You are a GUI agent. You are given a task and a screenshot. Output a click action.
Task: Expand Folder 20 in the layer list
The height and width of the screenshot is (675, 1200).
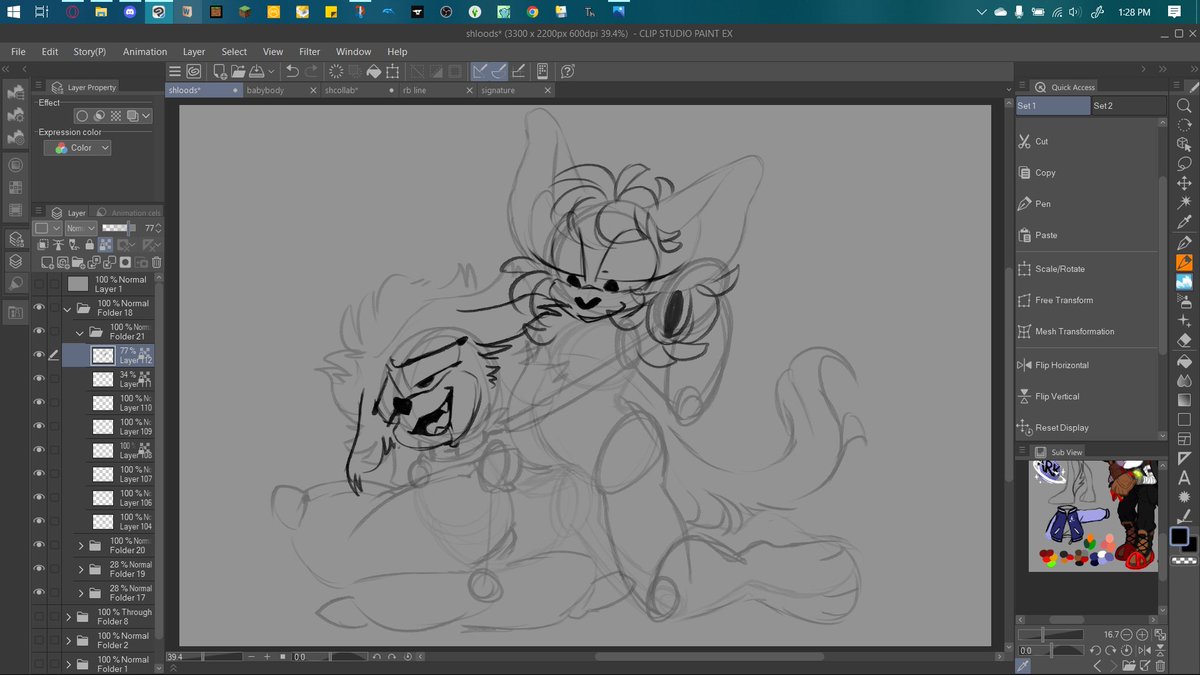[x=80, y=545]
